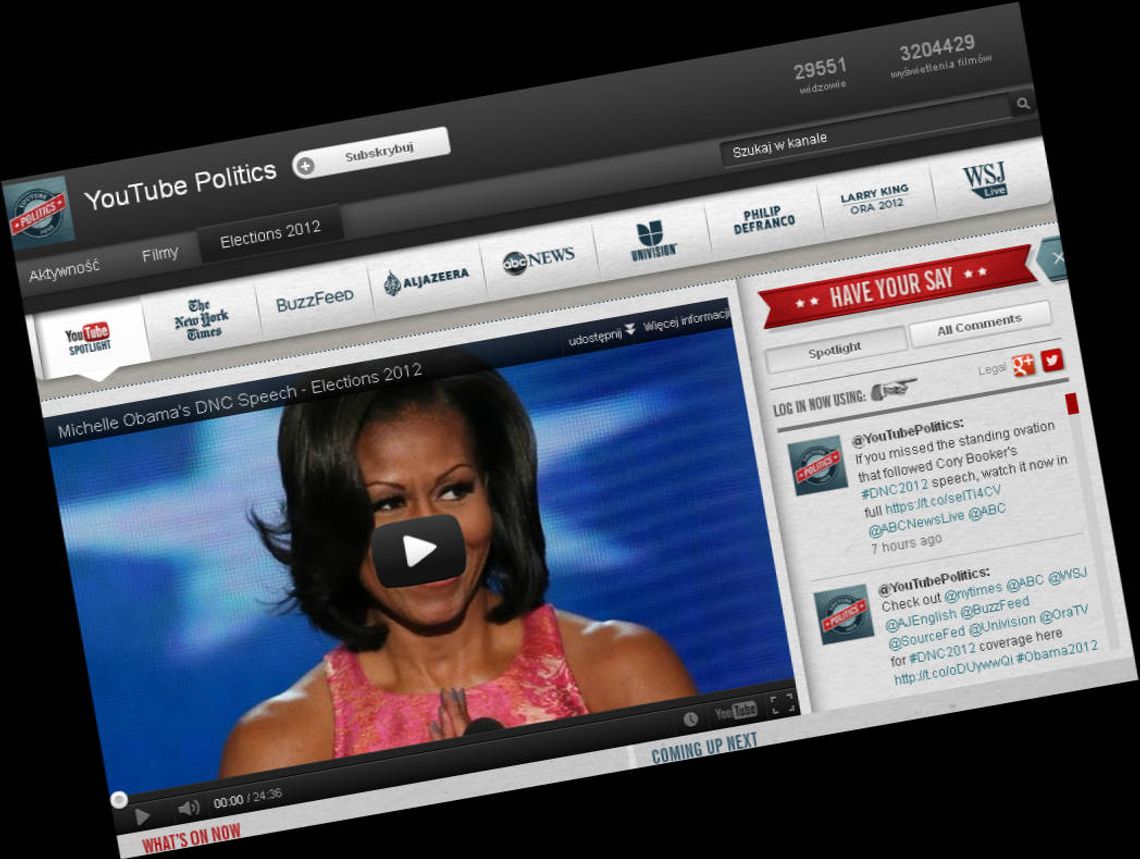1140x859 pixels.
Task: Click the avatar of the Cory Booker tweet
Action: (x=817, y=467)
